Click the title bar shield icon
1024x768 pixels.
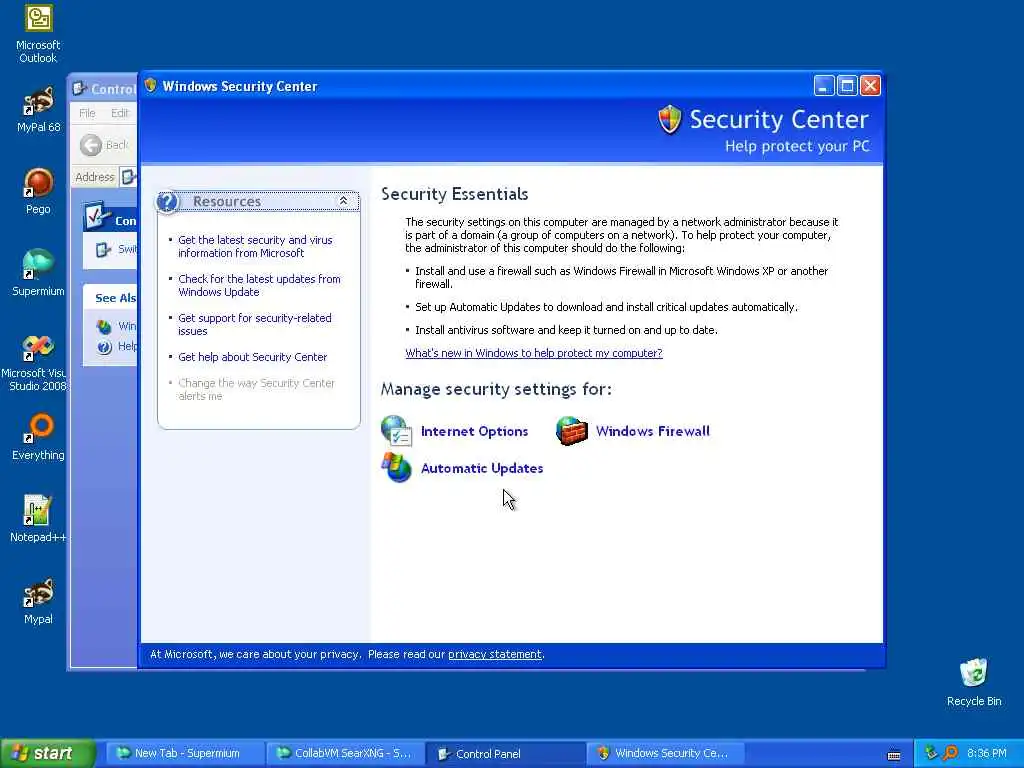pyautogui.click(x=151, y=86)
